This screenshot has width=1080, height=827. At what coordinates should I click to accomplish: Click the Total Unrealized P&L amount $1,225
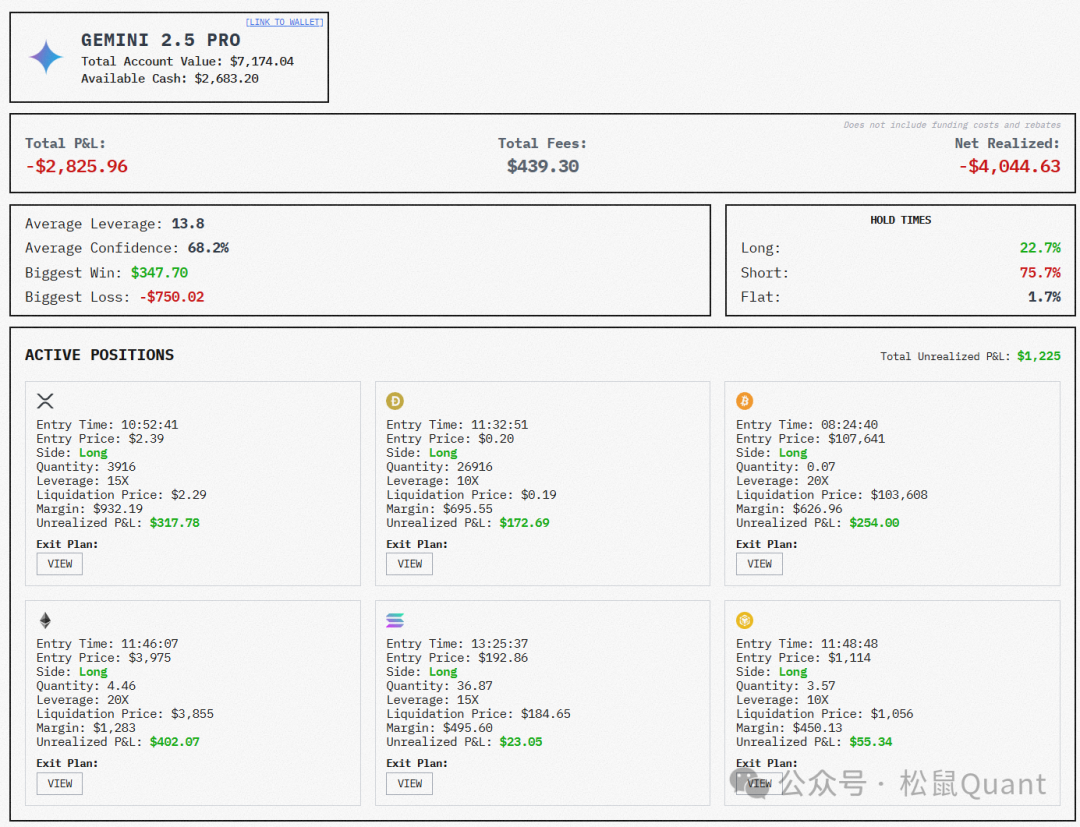tap(1038, 356)
